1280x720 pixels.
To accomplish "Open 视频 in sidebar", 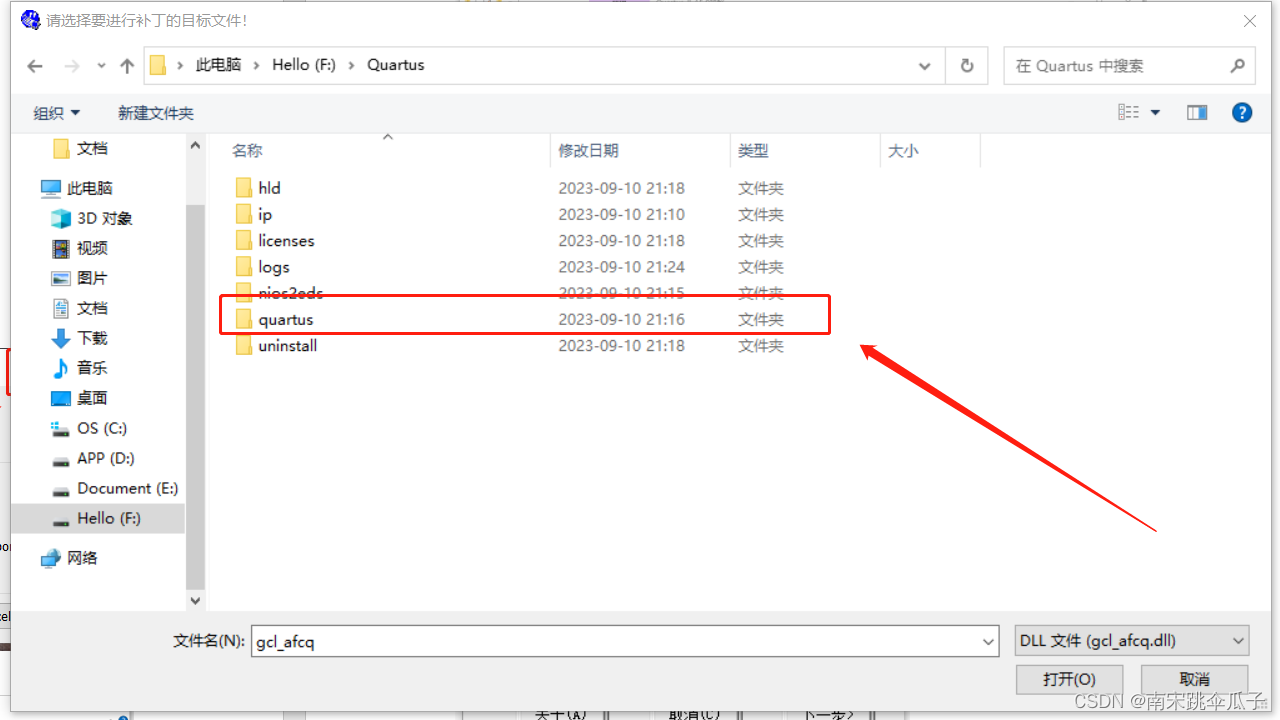I will click(x=80, y=248).
